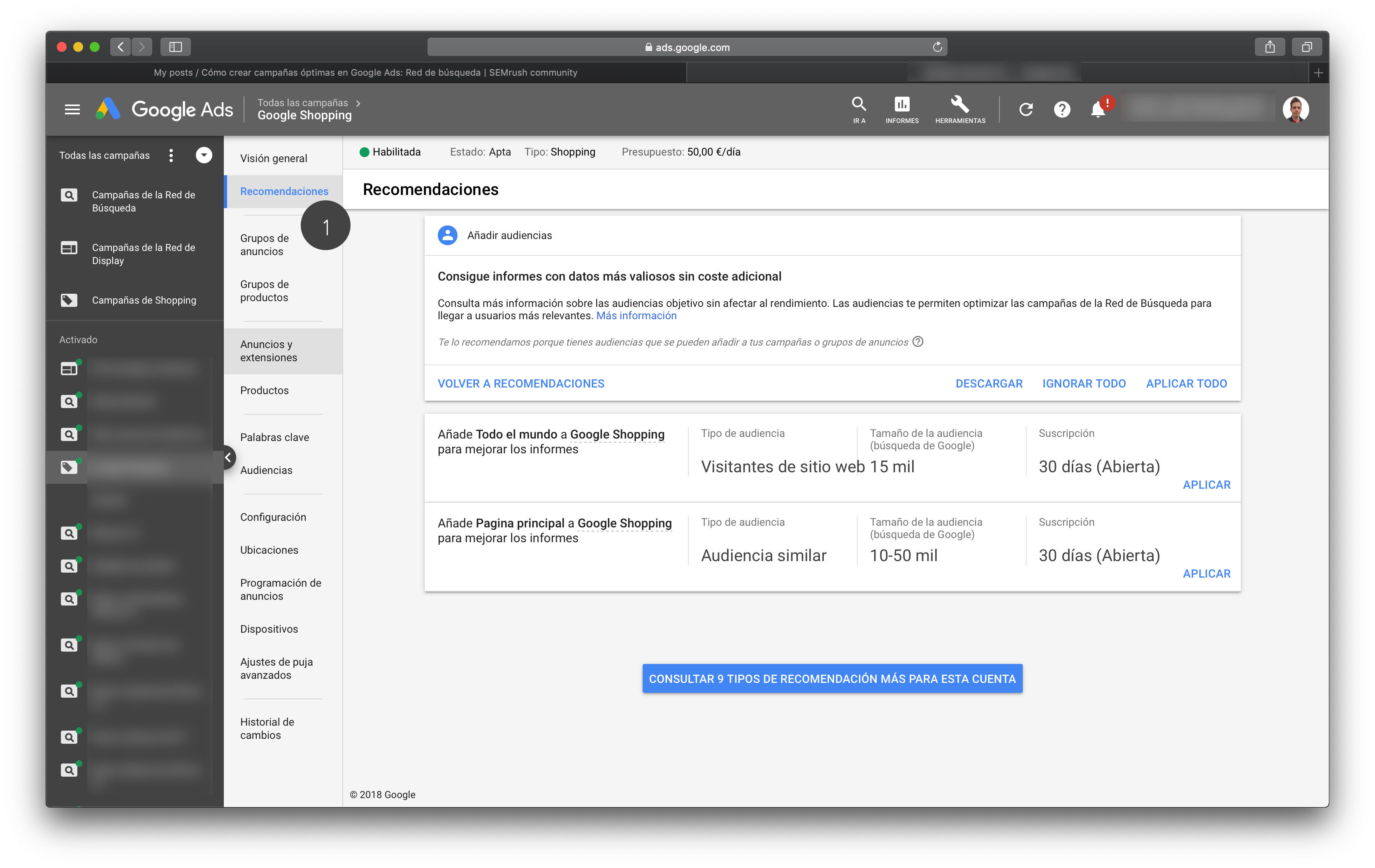
Task: Show all Safari tabs
Action: [1306, 47]
